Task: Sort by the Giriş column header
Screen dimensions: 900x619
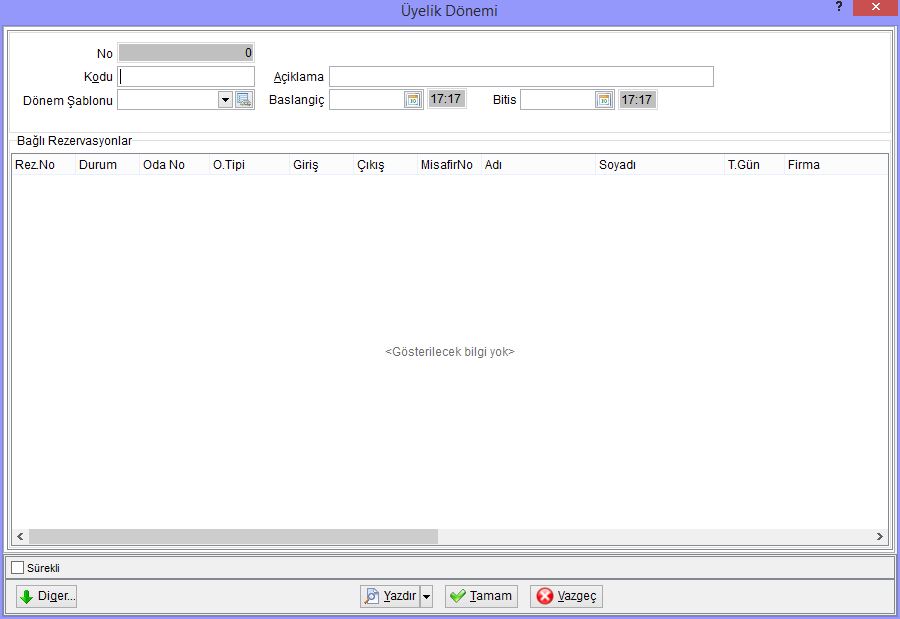Action: tap(321, 165)
